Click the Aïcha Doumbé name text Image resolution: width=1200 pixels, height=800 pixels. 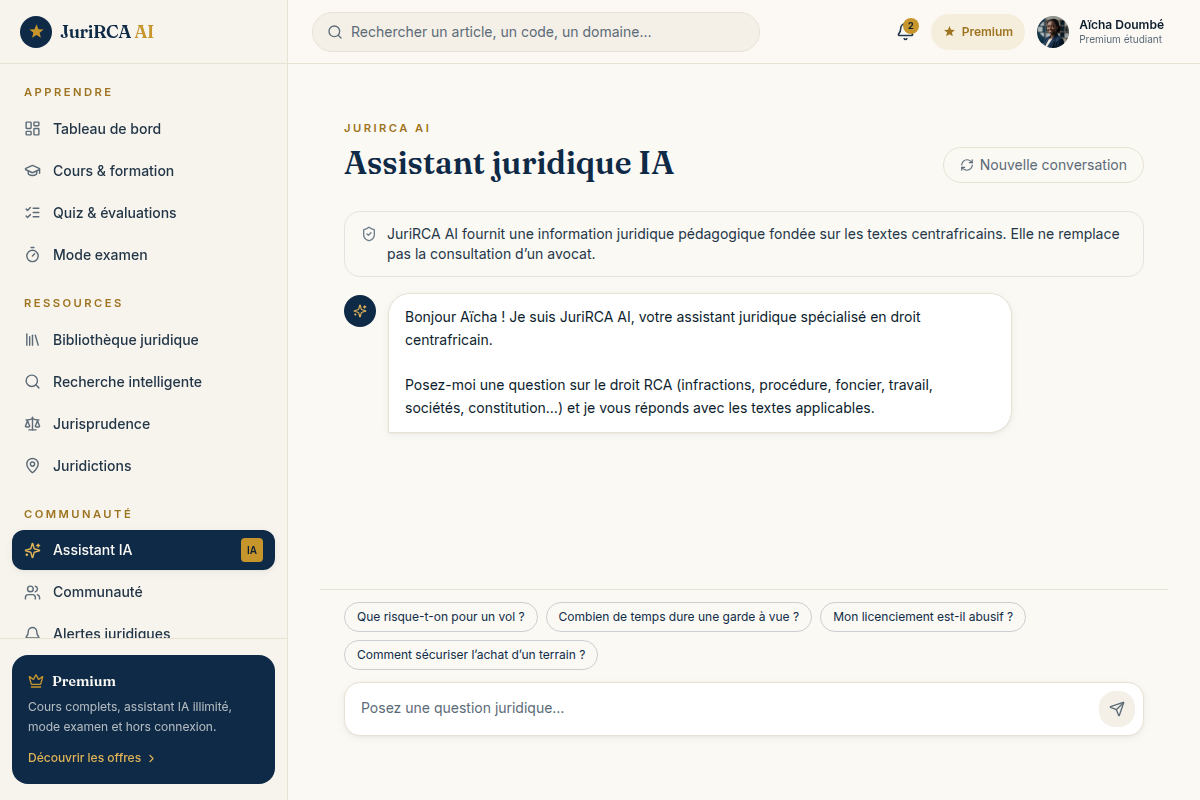point(1121,25)
